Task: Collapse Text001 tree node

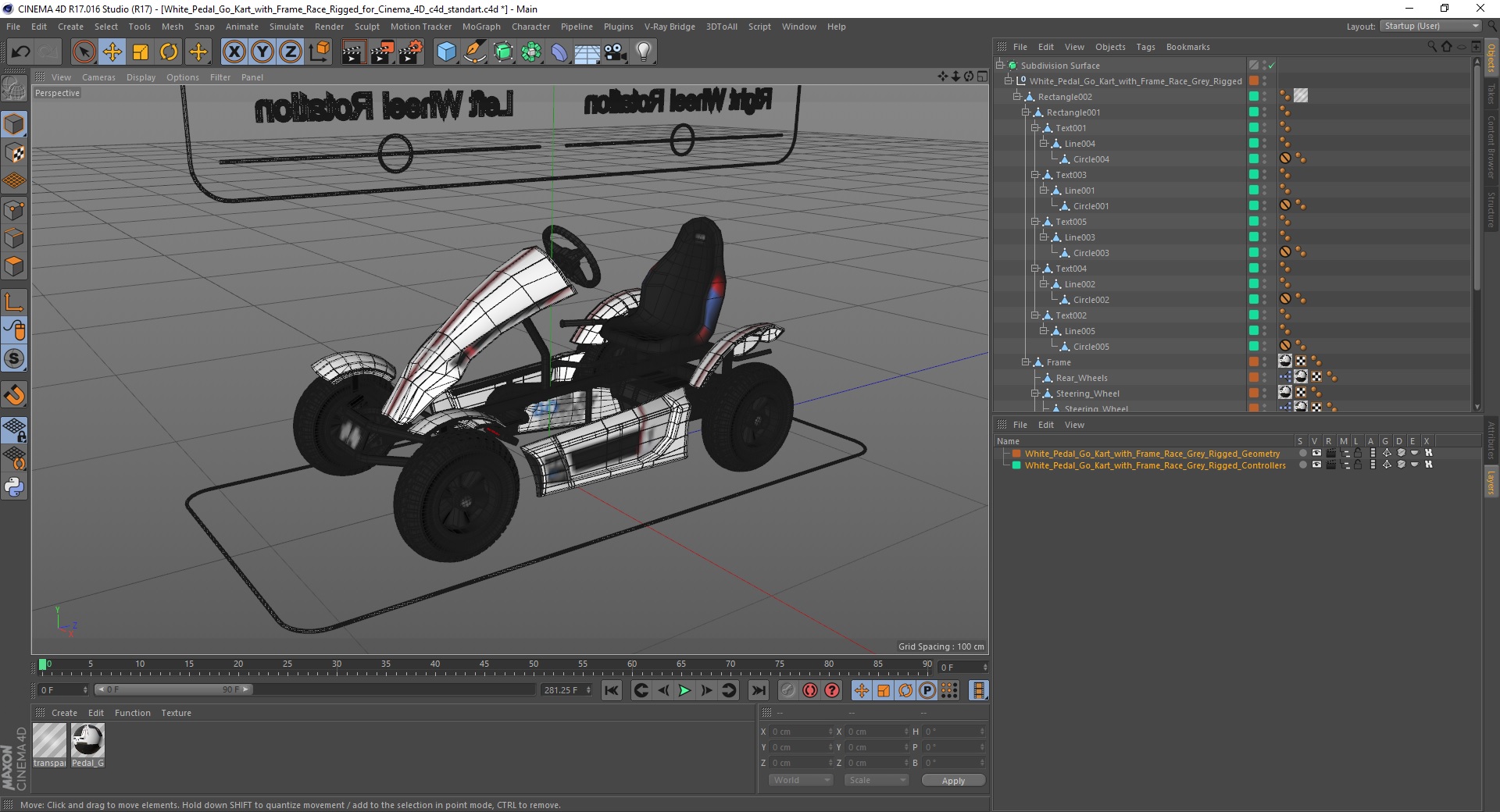Action: pyautogui.click(x=1034, y=128)
